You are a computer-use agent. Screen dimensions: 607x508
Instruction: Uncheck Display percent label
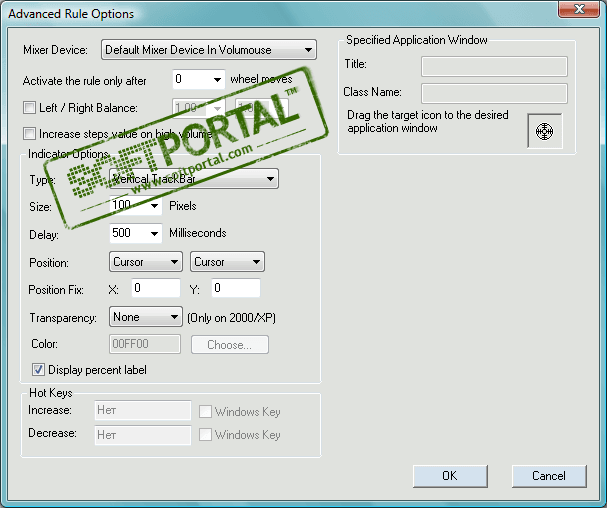click(38, 370)
